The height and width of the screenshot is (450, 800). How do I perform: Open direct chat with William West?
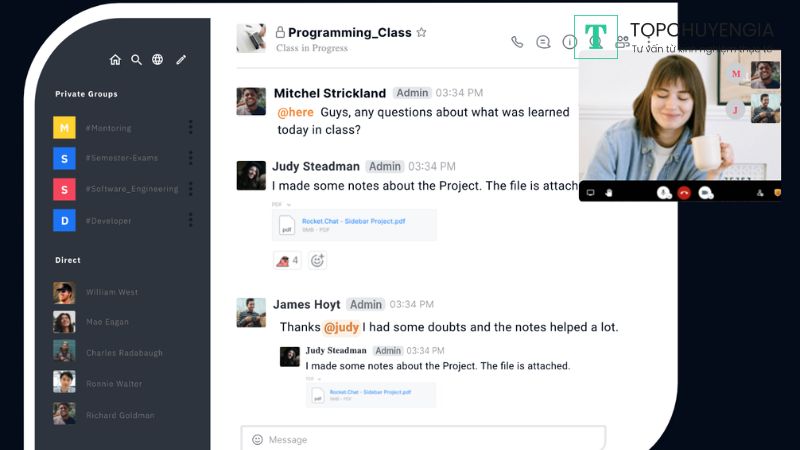[112, 292]
